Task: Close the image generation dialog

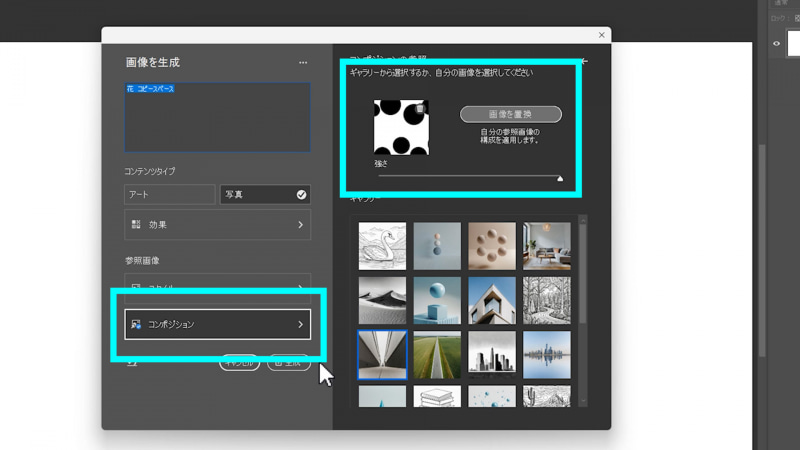Action: pos(602,35)
